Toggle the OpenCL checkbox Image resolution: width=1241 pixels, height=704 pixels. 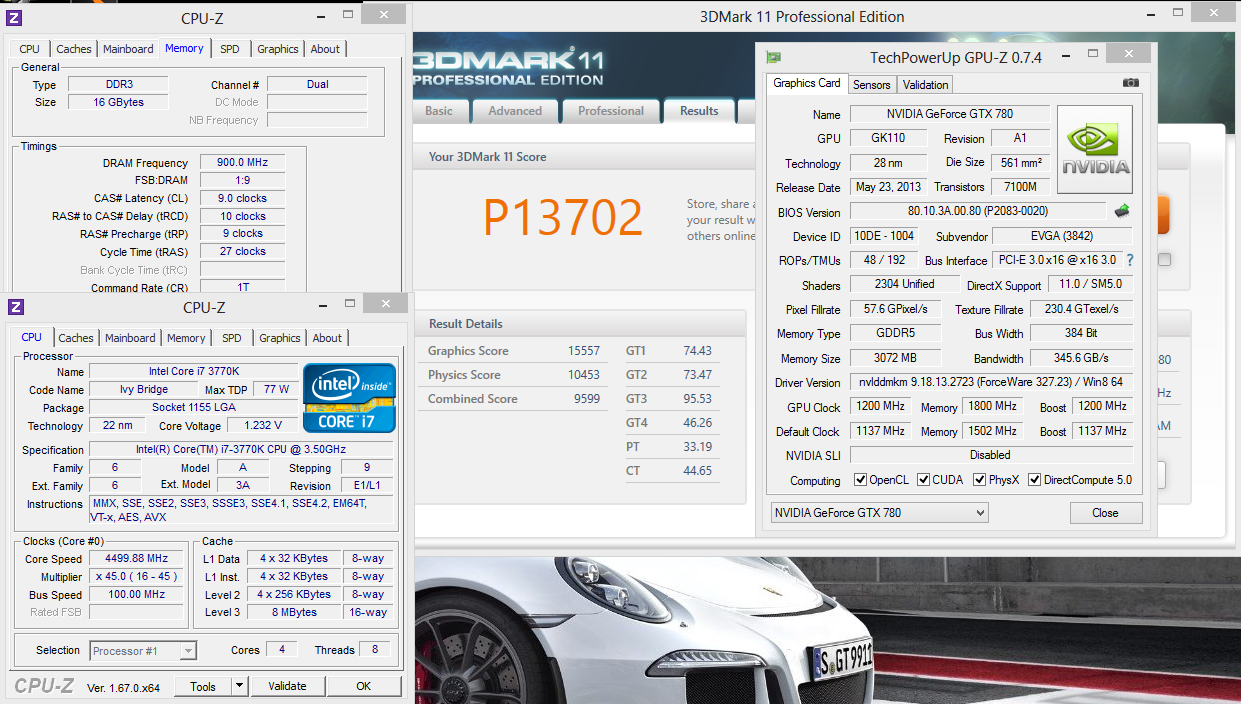(861, 480)
